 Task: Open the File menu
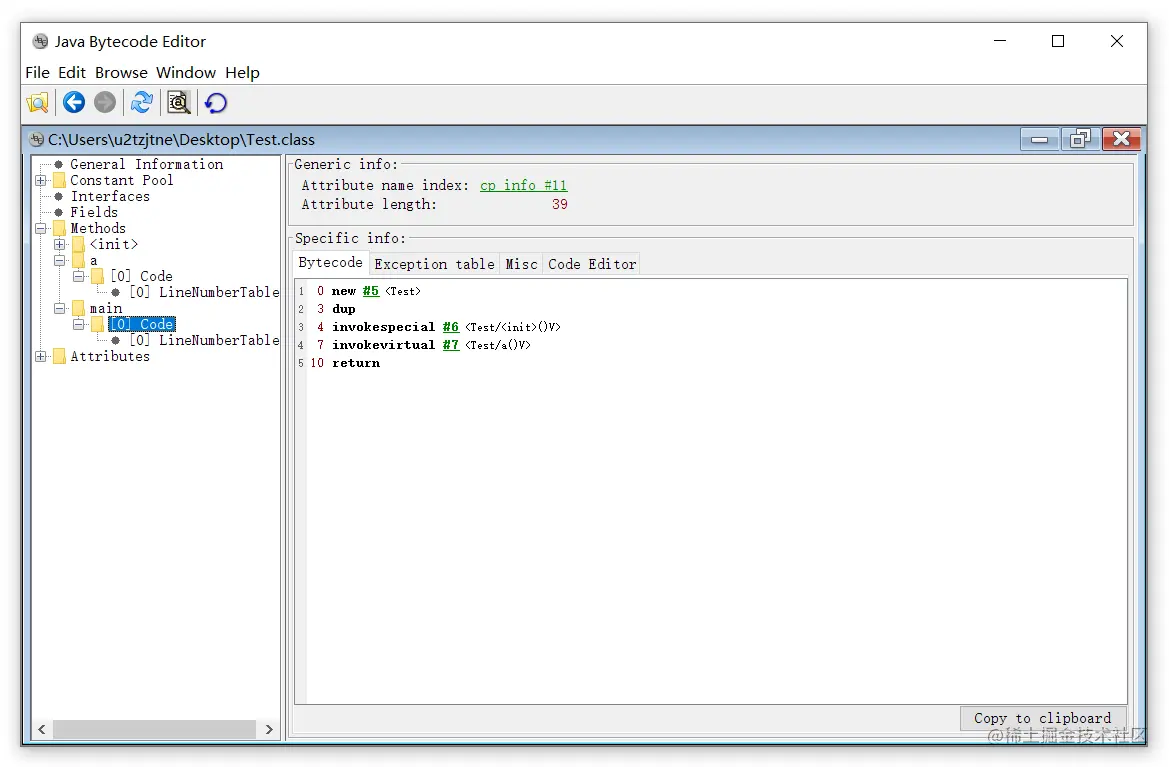point(37,72)
